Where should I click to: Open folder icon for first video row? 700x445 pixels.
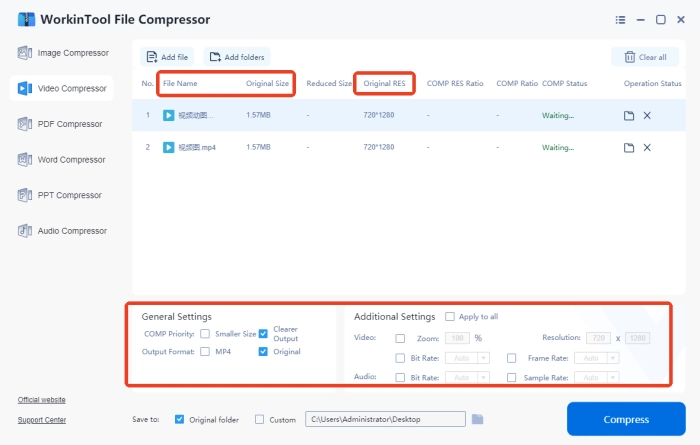629,116
